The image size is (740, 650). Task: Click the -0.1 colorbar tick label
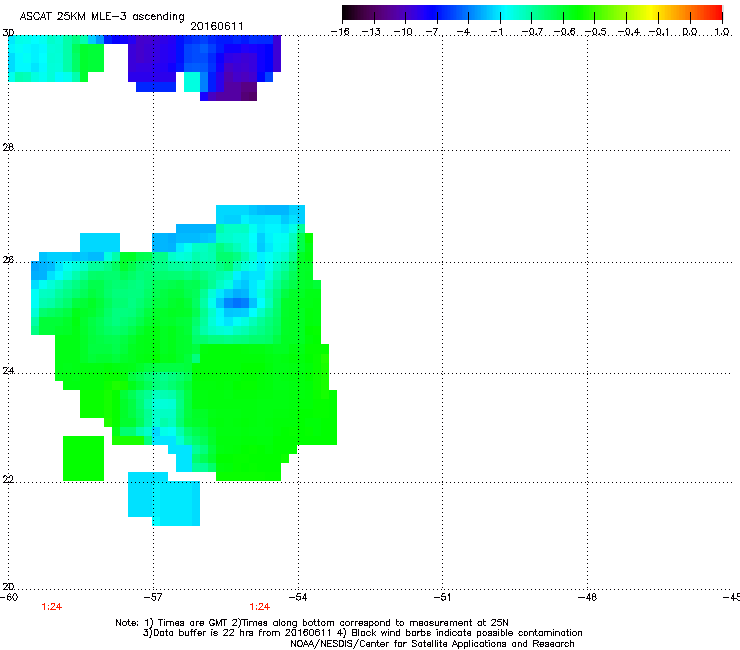659,32
